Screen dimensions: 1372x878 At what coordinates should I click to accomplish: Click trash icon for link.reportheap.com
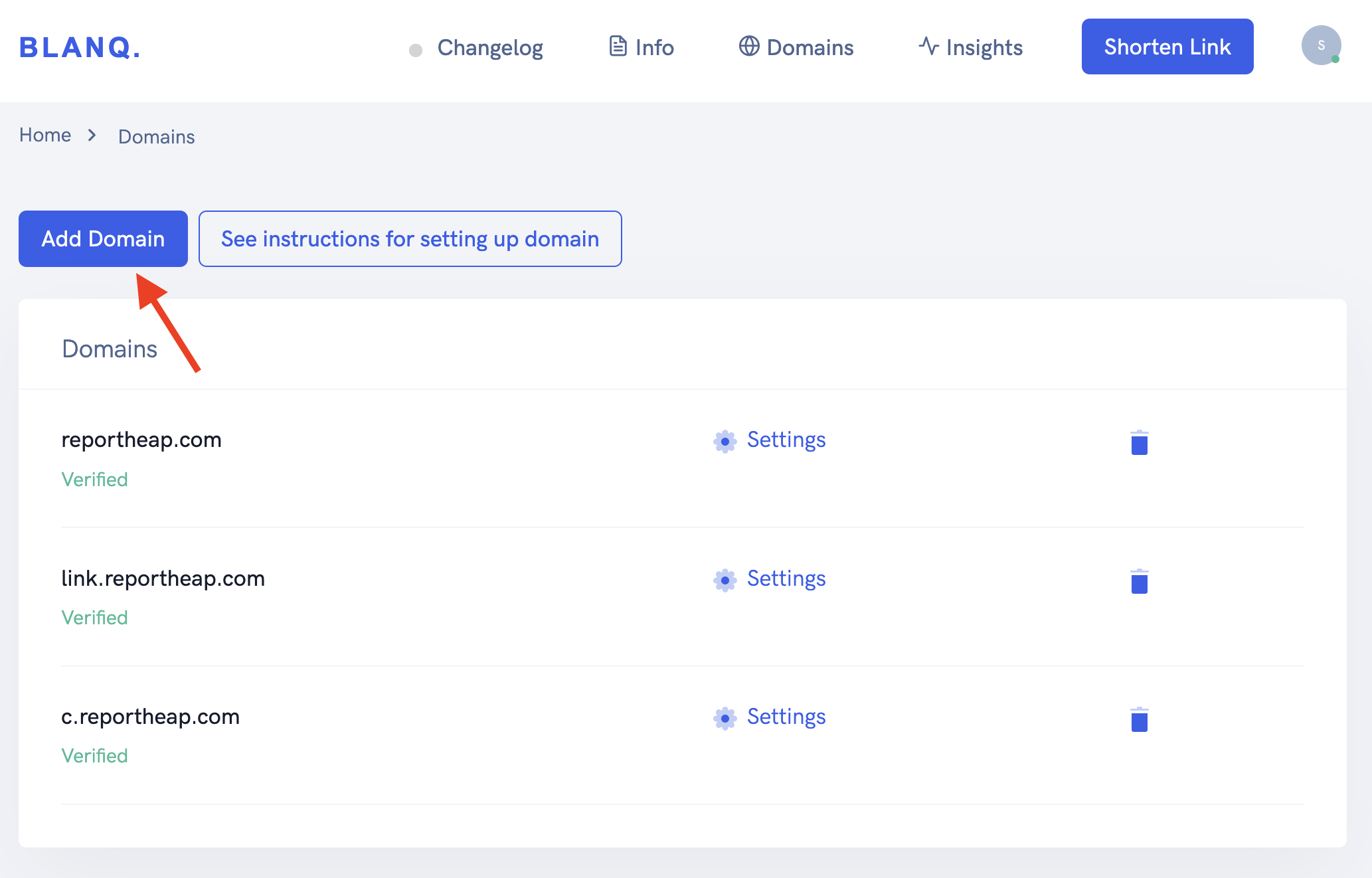tap(1139, 581)
